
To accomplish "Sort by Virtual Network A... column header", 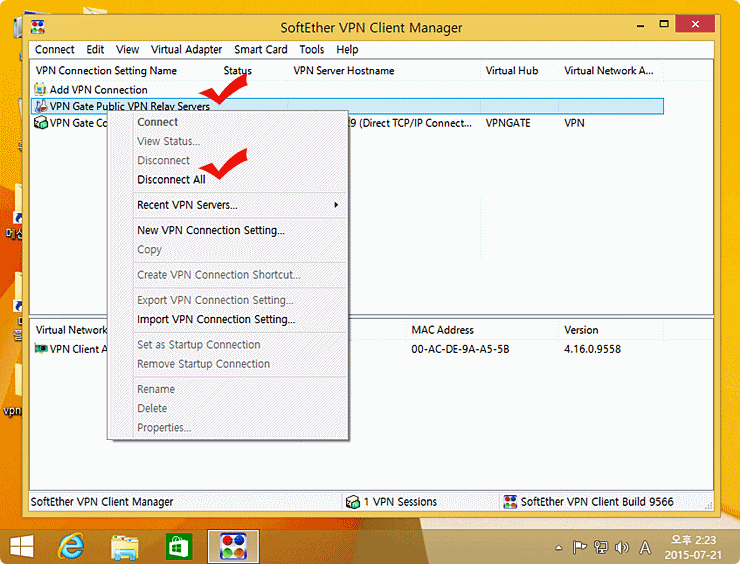I will pyautogui.click(x=611, y=71).
